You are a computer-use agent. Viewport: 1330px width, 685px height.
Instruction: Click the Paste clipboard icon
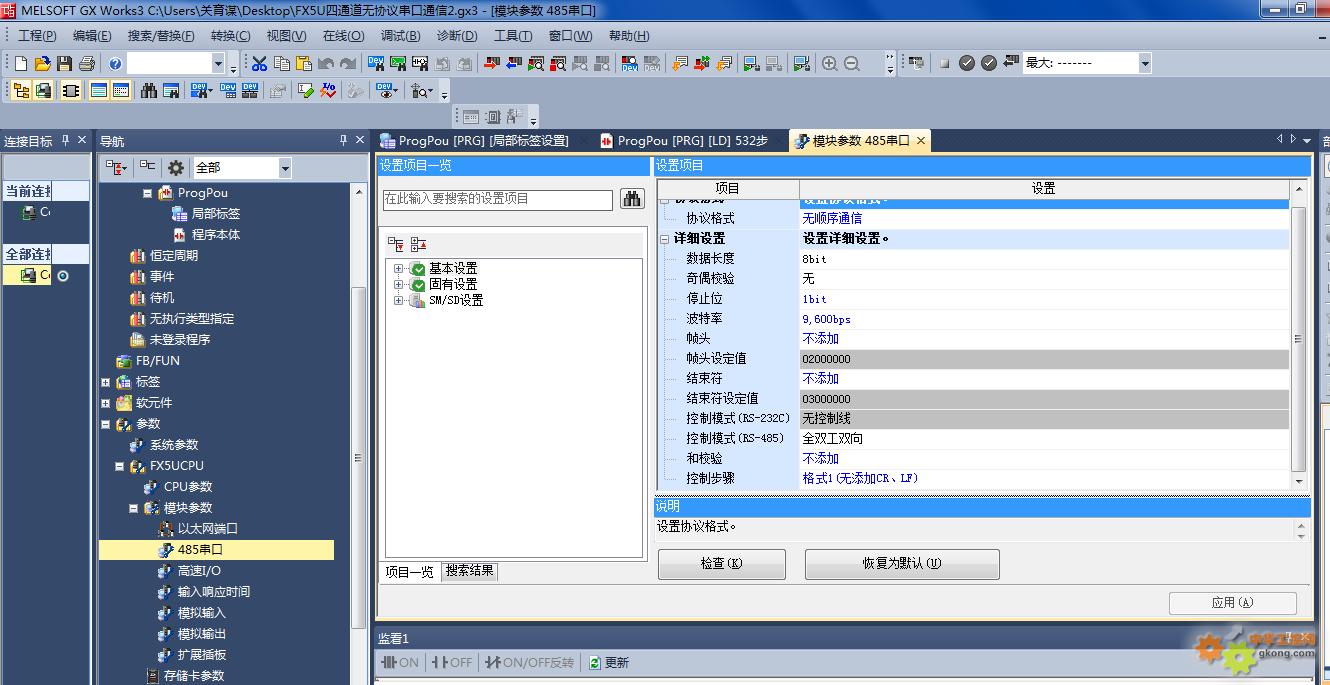[303, 63]
